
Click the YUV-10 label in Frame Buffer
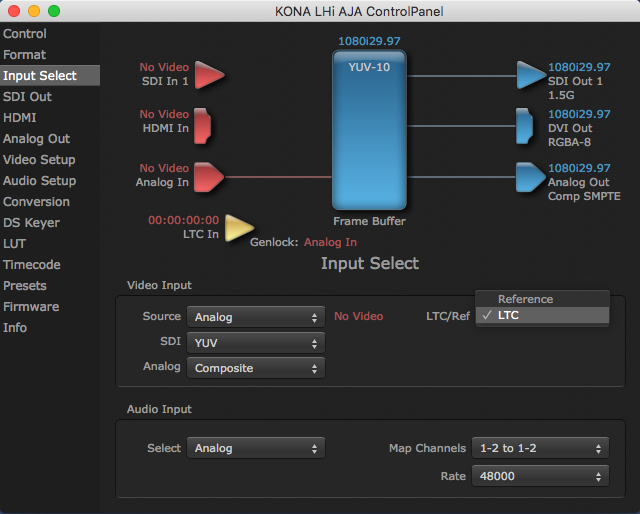[369, 67]
